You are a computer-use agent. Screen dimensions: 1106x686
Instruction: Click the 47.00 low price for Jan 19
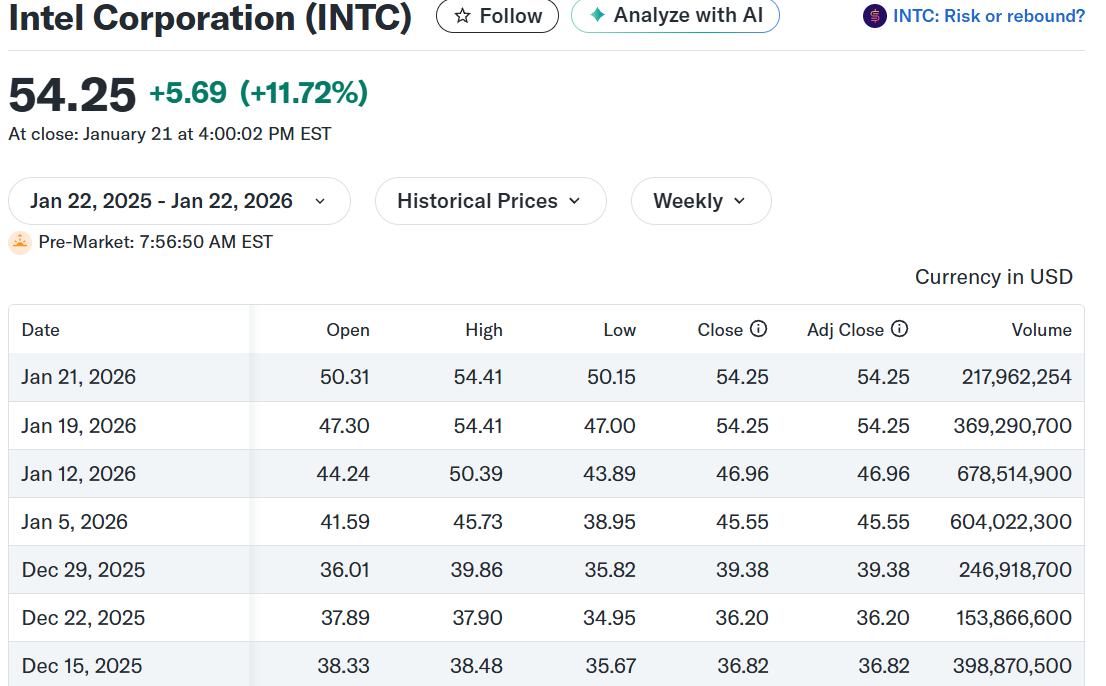(609, 426)
